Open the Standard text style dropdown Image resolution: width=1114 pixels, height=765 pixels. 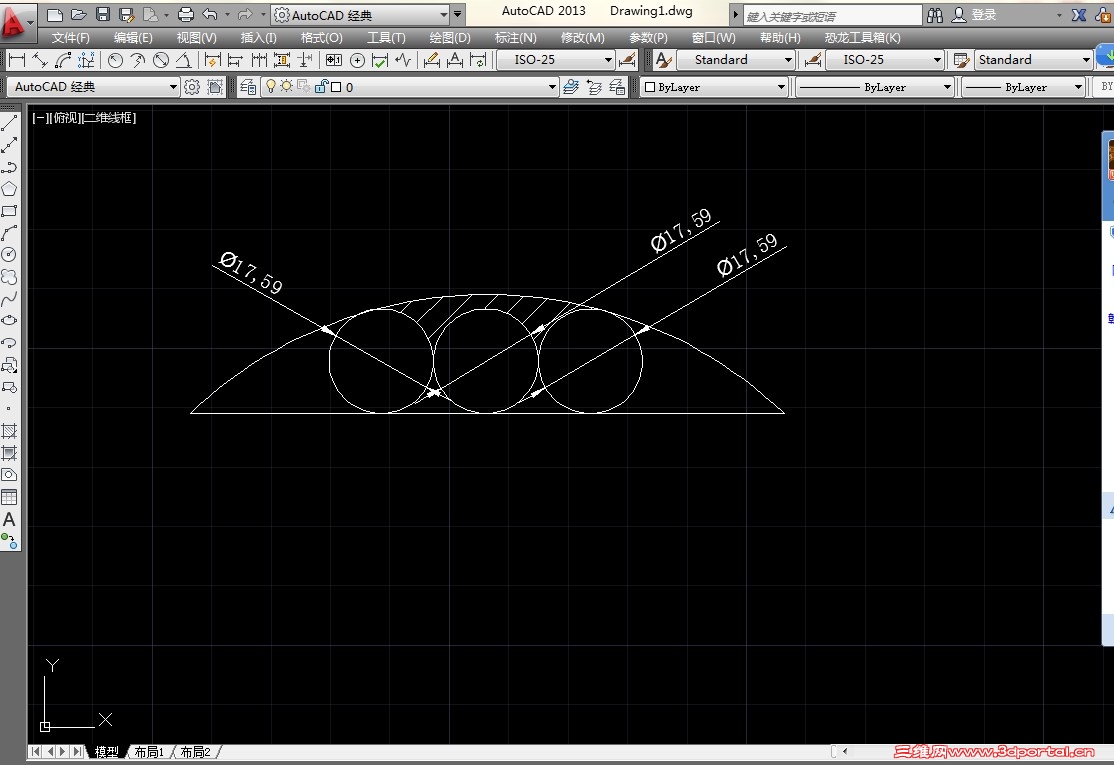pos(735,60)
